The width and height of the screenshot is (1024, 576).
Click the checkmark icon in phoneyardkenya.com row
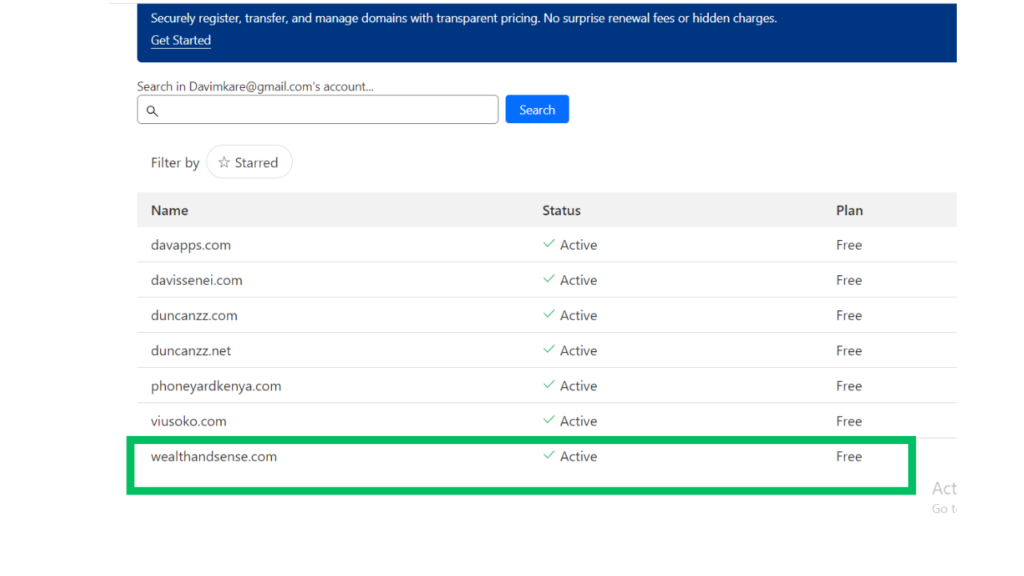tap(549, 385)
